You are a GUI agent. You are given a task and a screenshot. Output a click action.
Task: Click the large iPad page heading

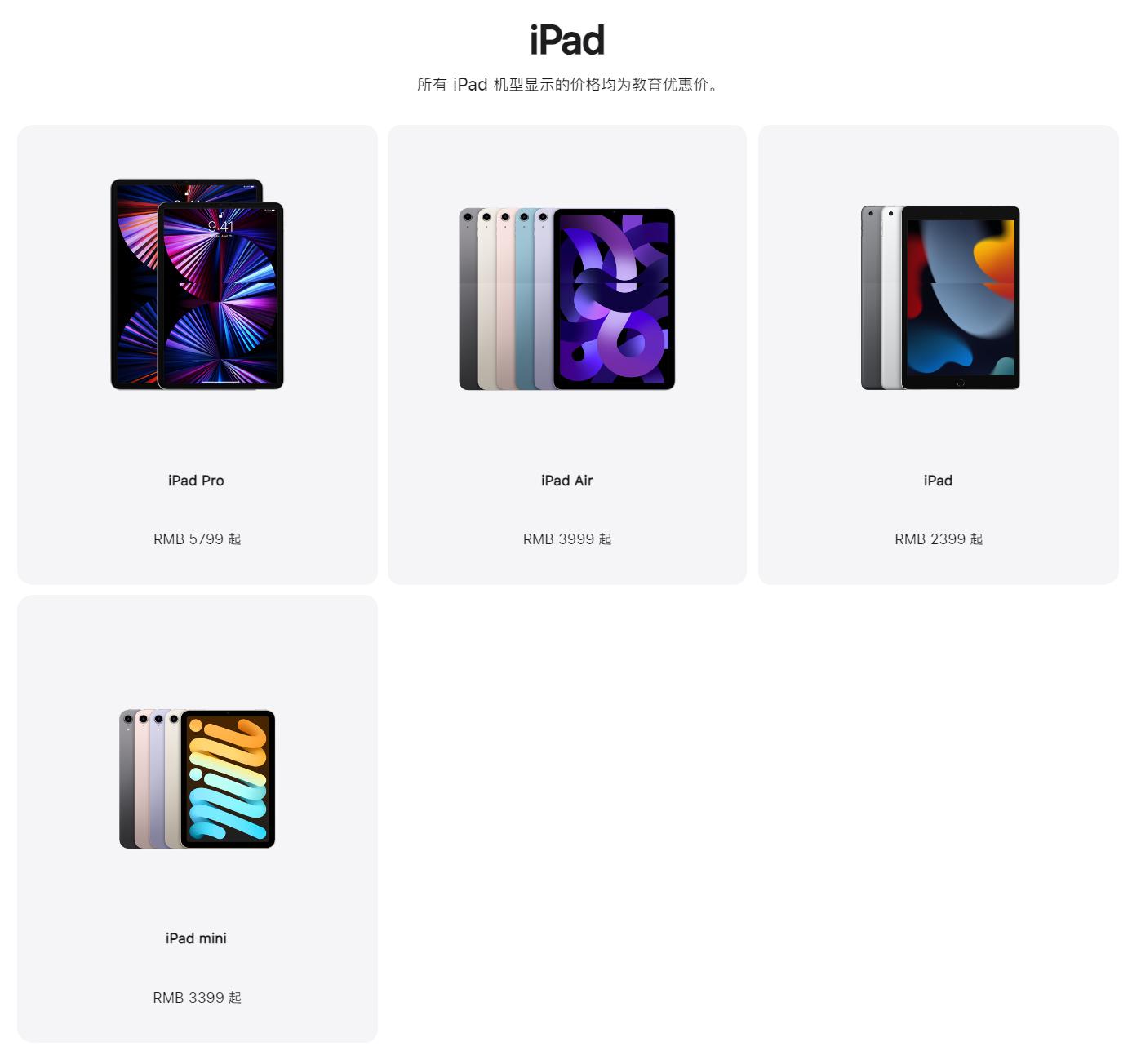567,40
